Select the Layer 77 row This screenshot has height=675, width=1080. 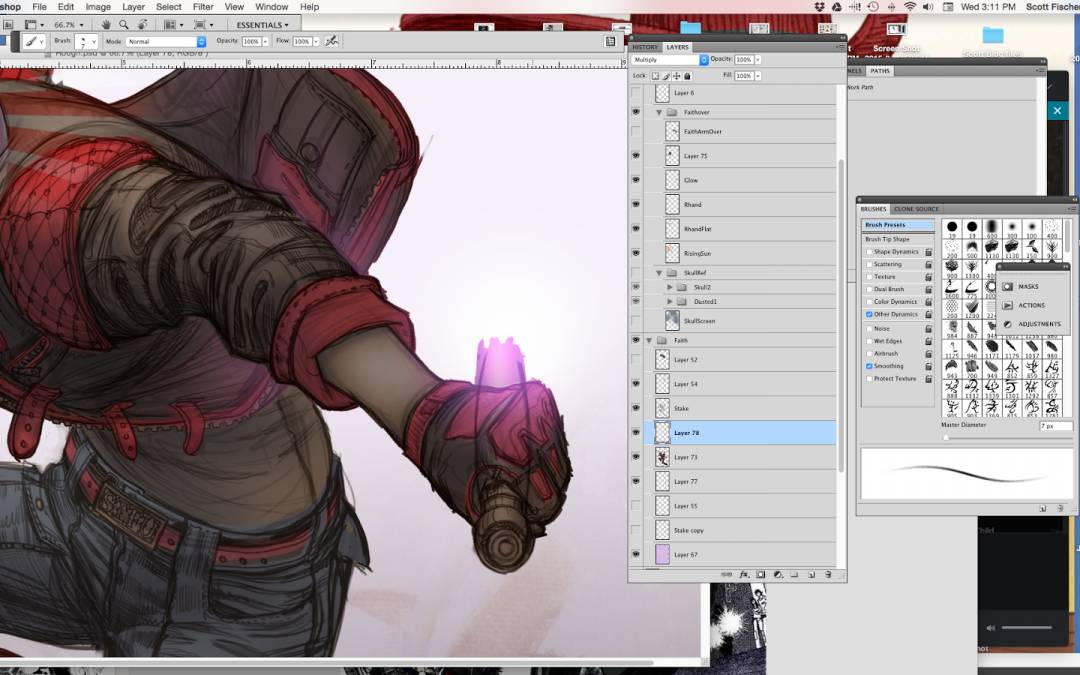point(740,481)
